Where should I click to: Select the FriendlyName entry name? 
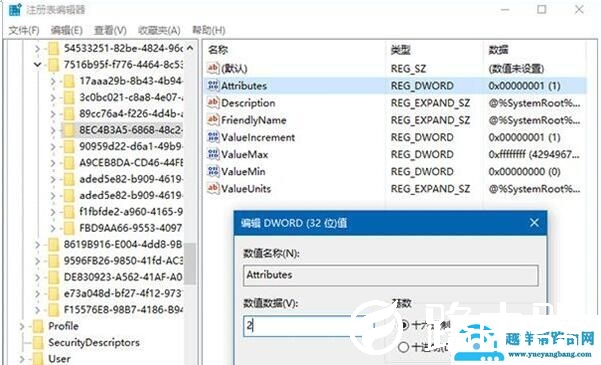[x=253, y=120]
